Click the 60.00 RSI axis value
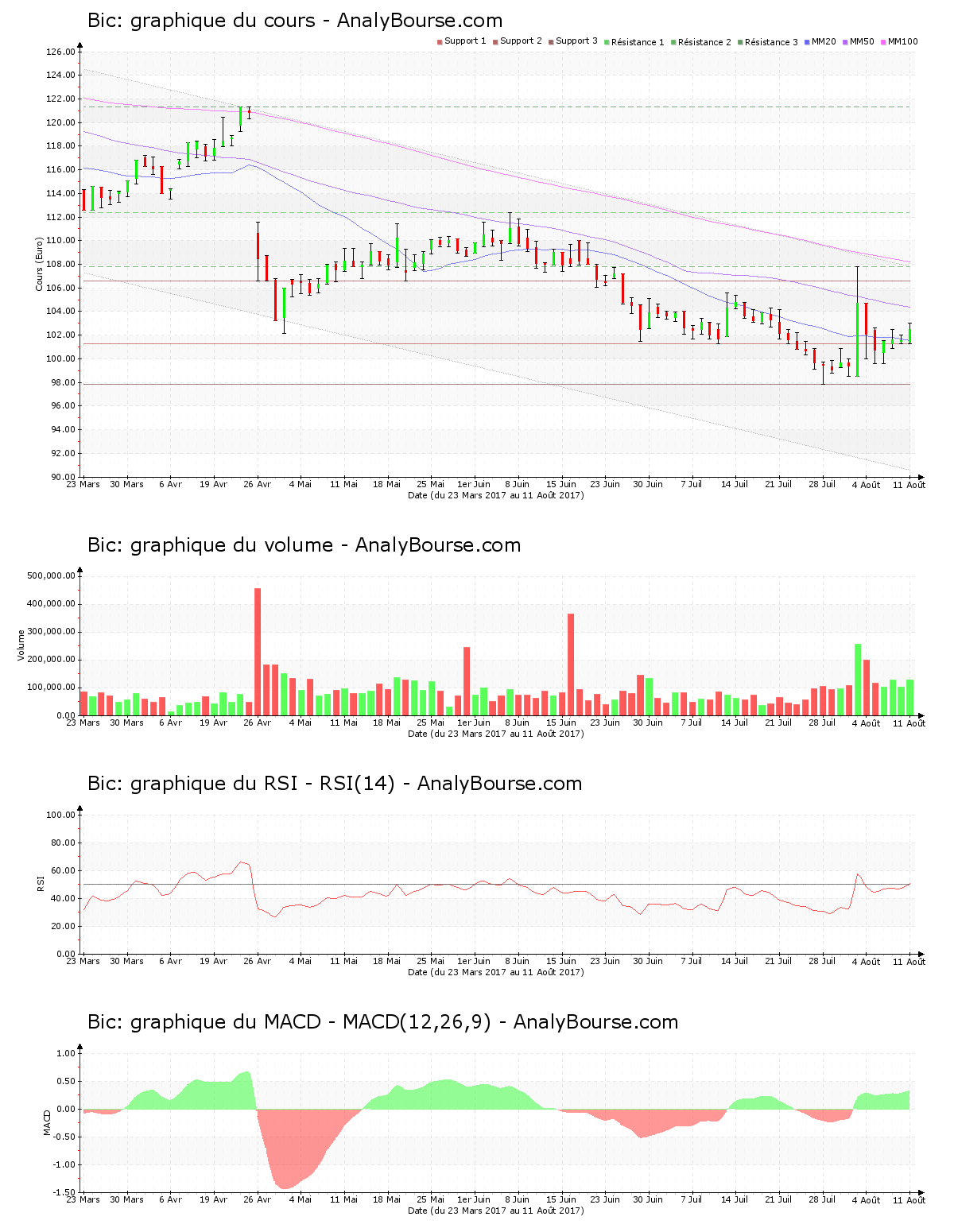 coord(63,870)
